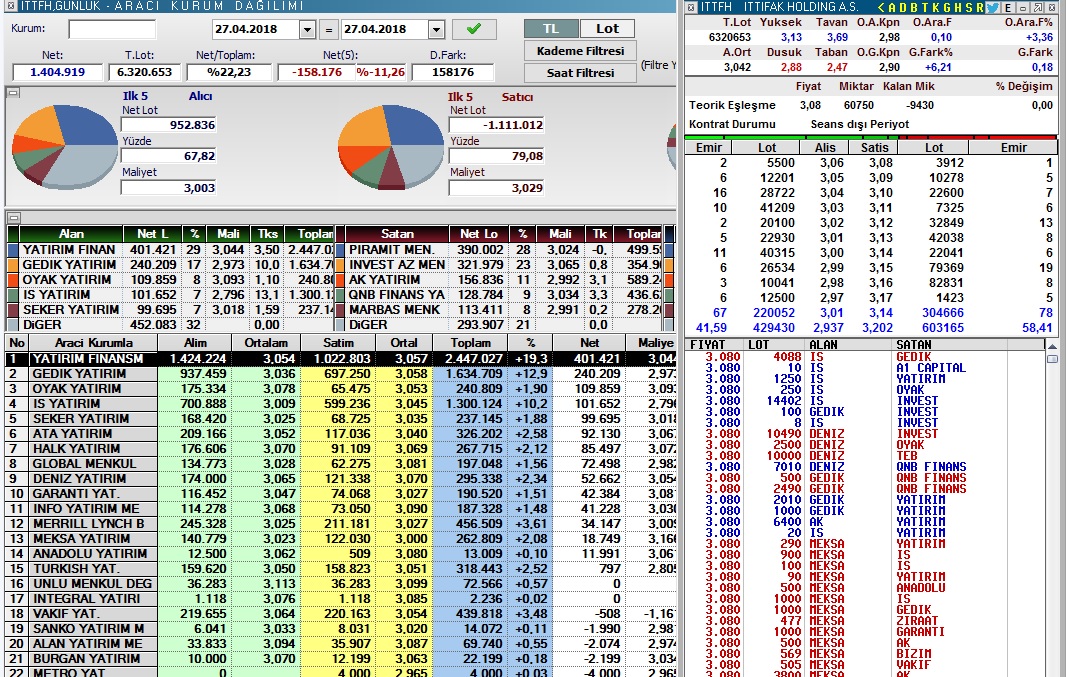Click the 'Alis' header in order book
The width and height of the screenshot is (1066, 677).
pos(825,147)
